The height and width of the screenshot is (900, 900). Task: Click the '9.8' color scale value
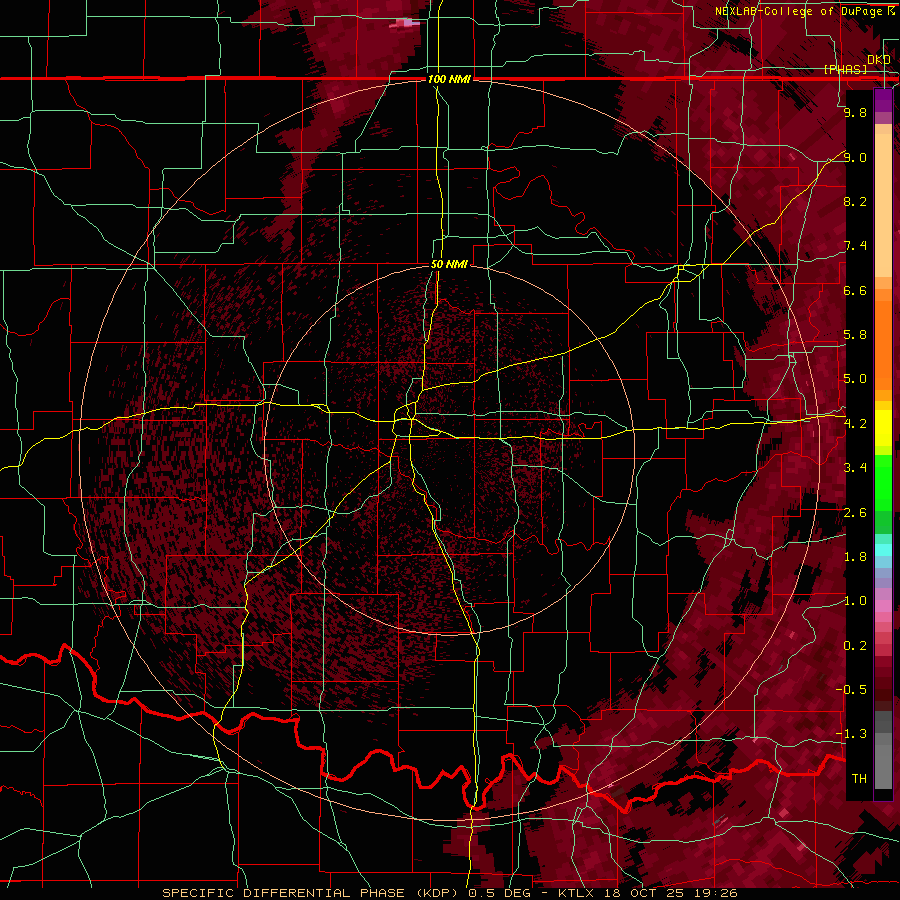click(x=855, y=112)
